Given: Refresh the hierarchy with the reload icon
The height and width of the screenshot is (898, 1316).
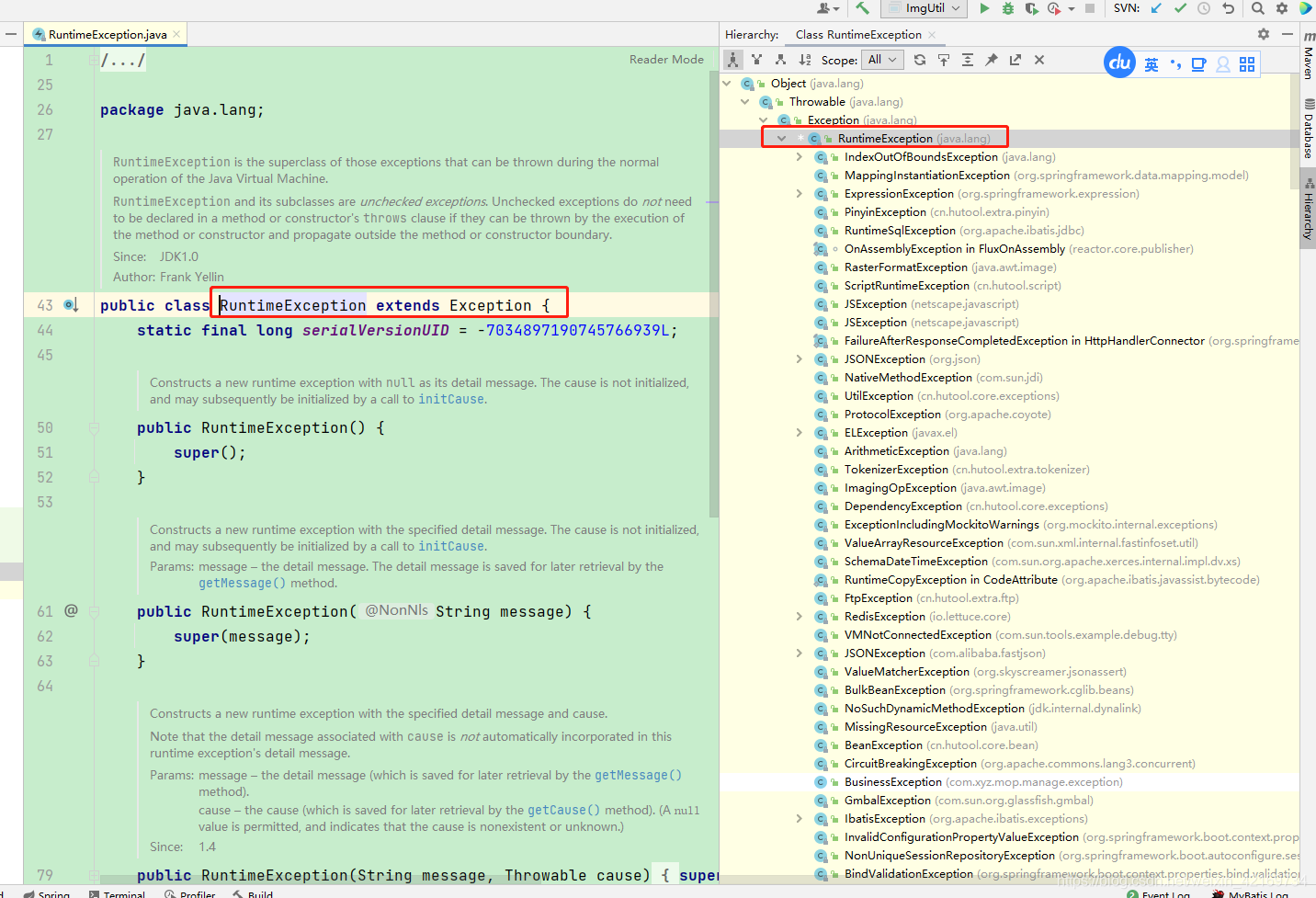Looking at the screenshot, I should pyautogui.click(x=920, y=59).
